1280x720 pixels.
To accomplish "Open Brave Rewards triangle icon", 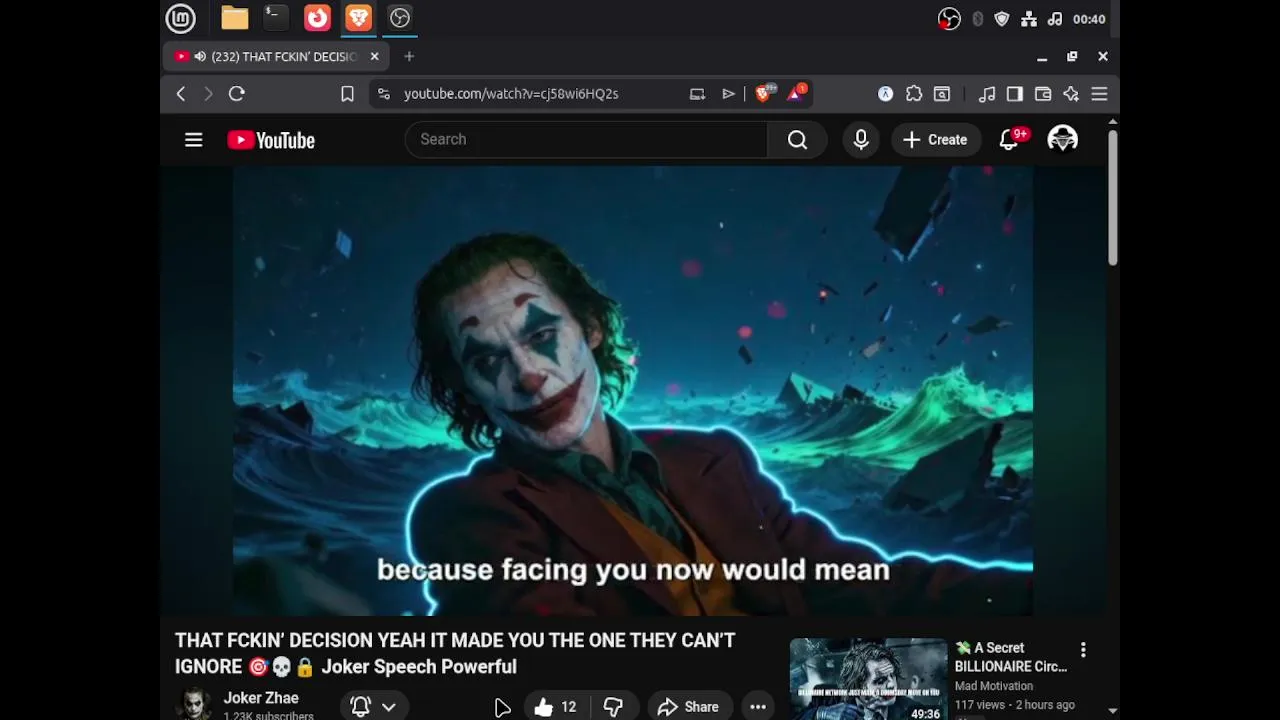I will pyautogui.click(x=796, y=93).
